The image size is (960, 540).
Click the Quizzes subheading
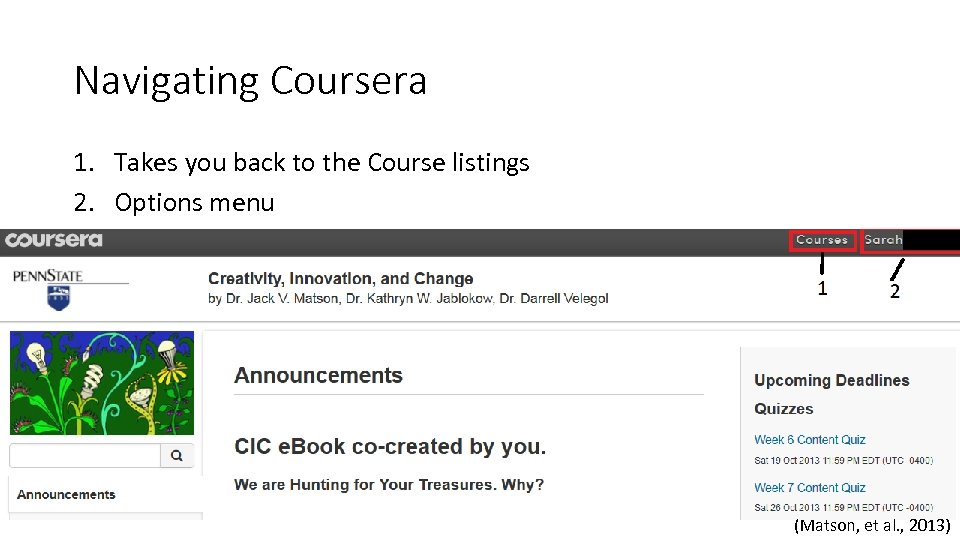[x=783, y=409]
